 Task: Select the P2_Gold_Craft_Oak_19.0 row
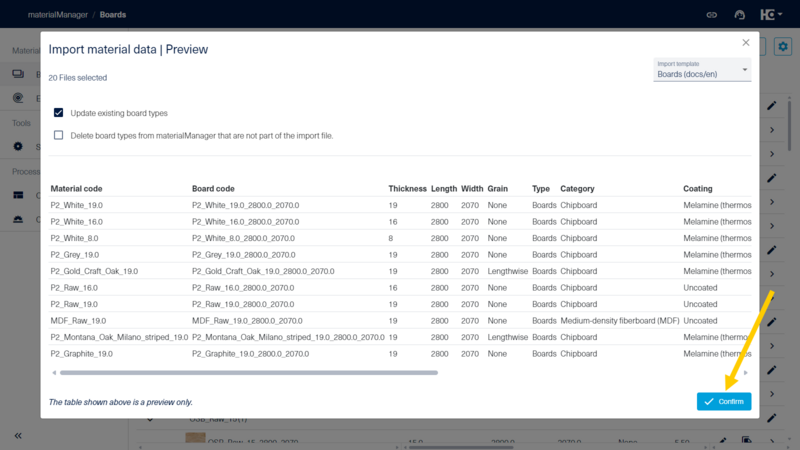(94, 271)
